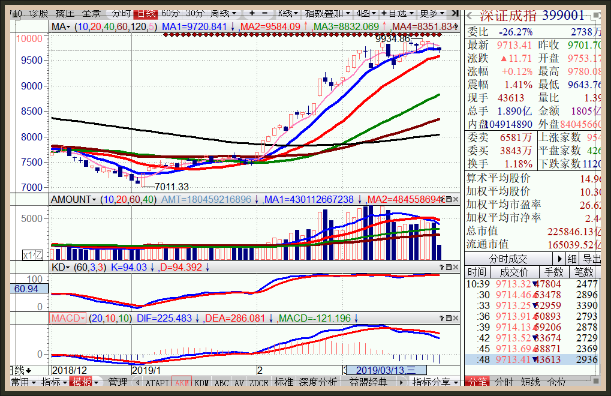Click the help icon on MACD panel

(x=442, y=318)
